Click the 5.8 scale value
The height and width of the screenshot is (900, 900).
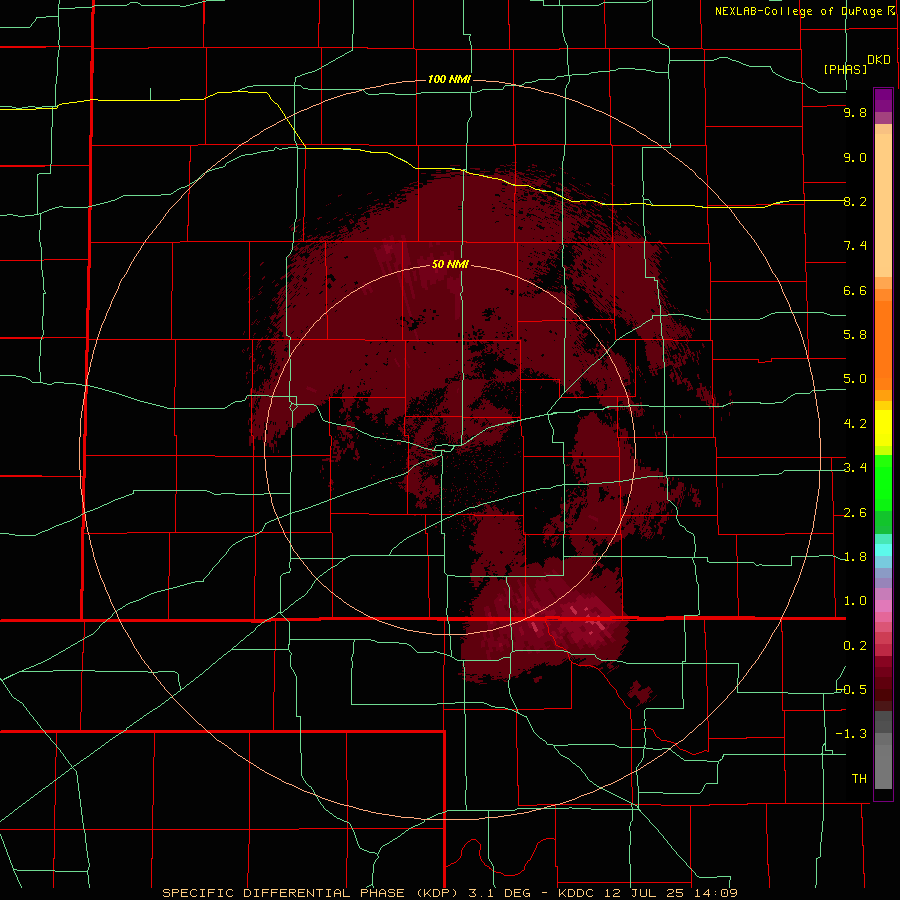click(855, 335)
